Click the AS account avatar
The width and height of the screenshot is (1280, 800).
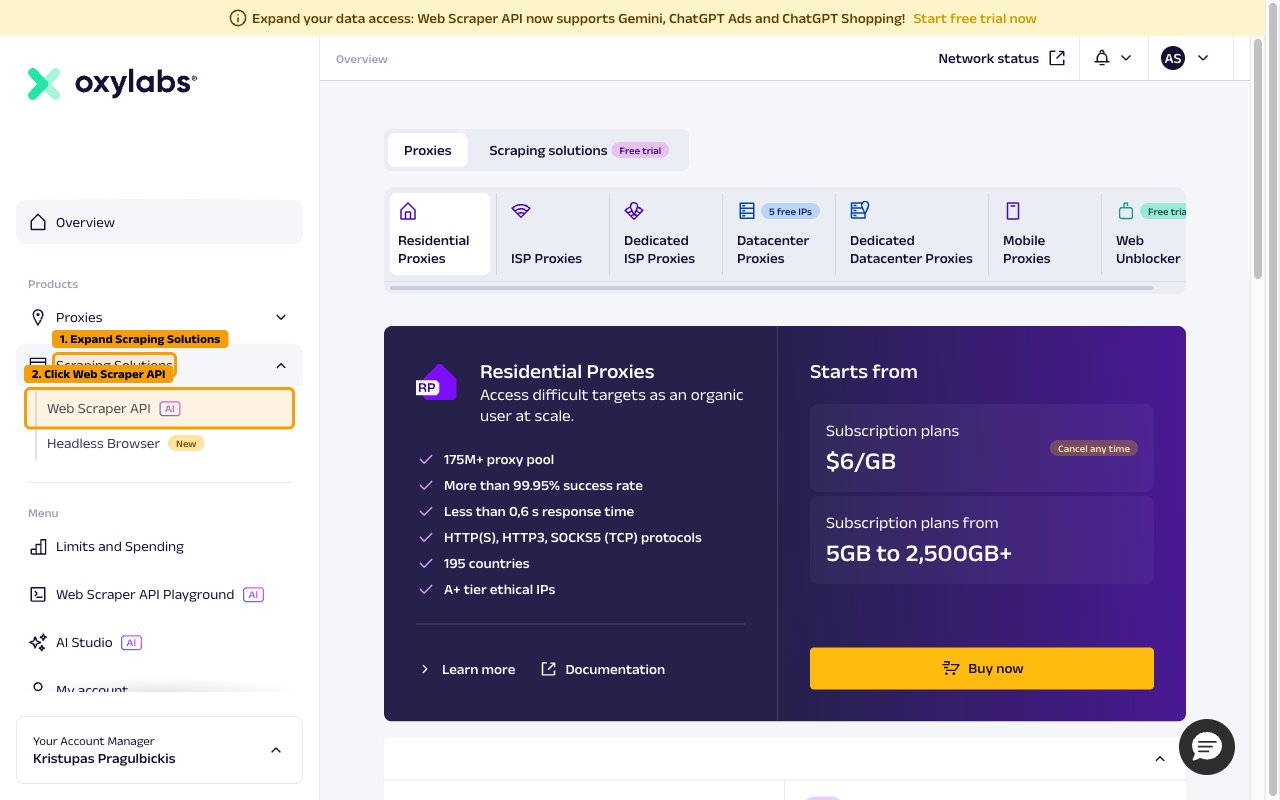point(1173,58)
